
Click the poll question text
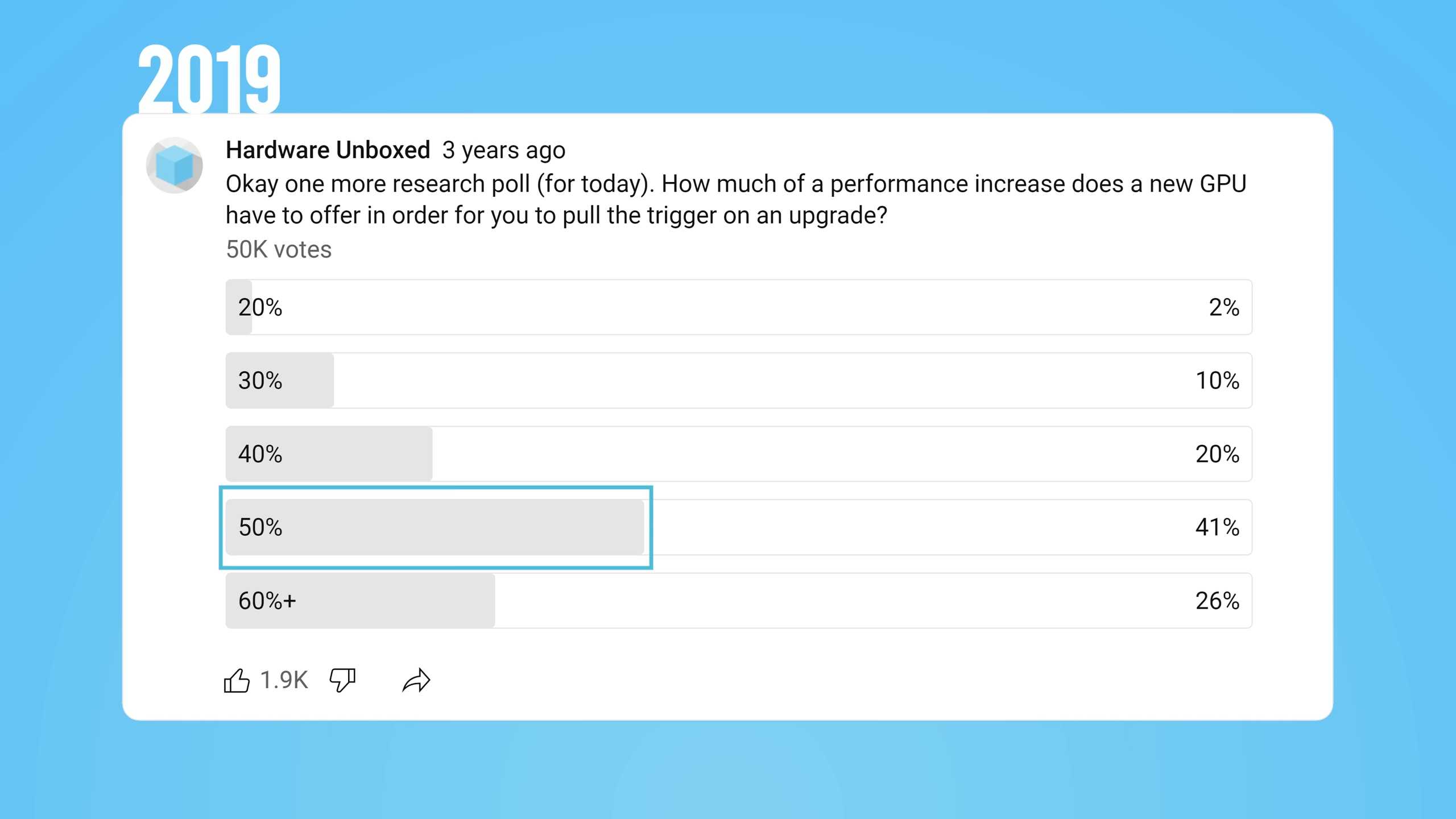point(736,199)
